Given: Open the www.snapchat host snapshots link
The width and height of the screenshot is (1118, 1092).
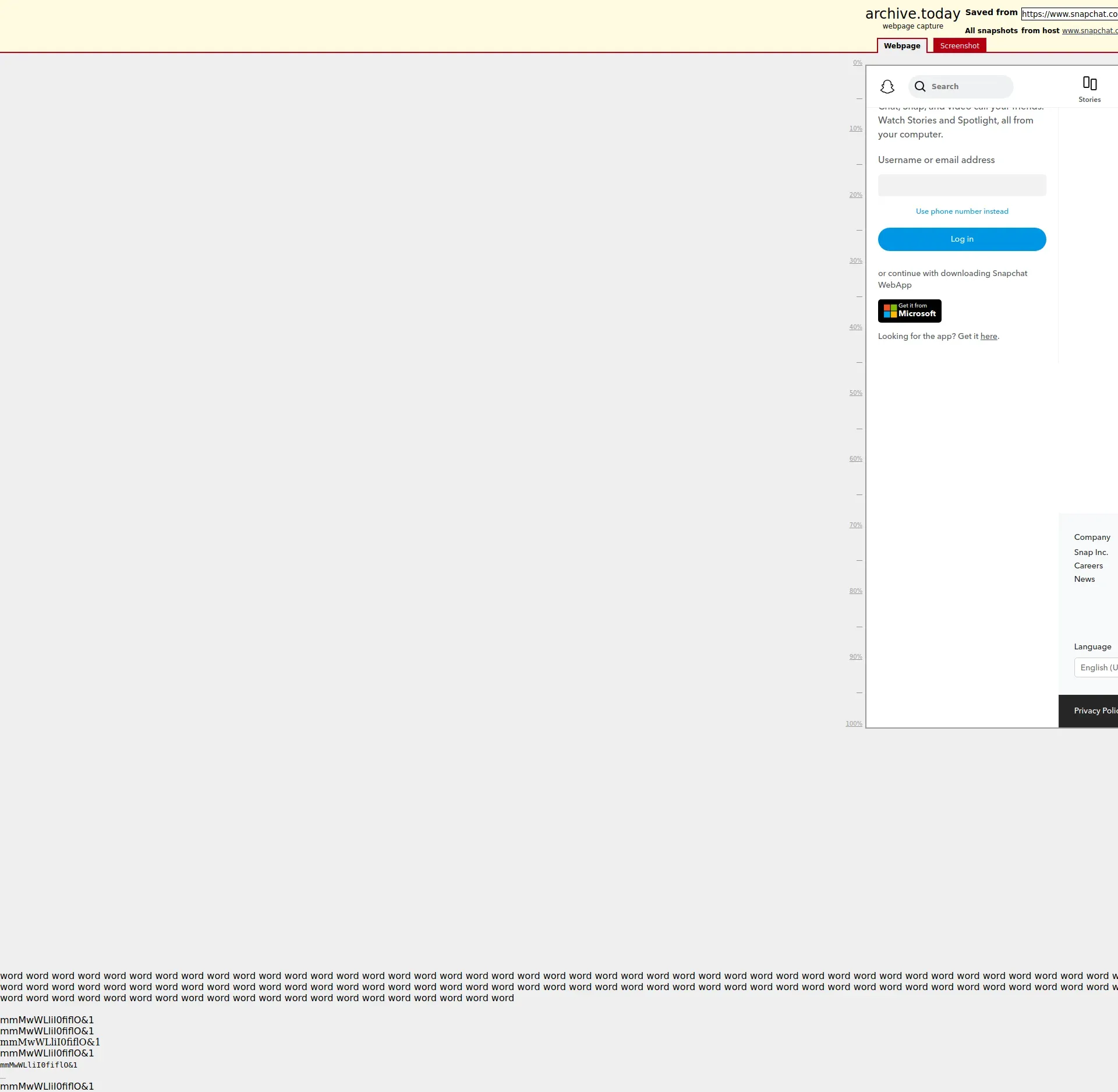Looking at the screenshot, I should [x=1089, y=31].
